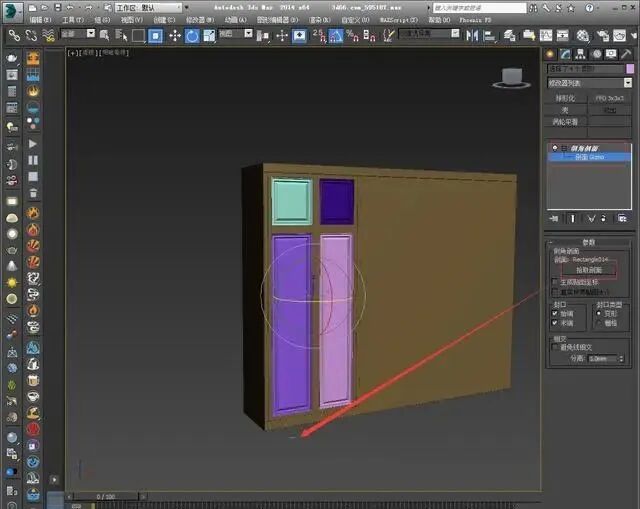The height and width of the screenshot is (509, 640).
Task: Open the Phoenix FD menu
Action: (475, 20)
